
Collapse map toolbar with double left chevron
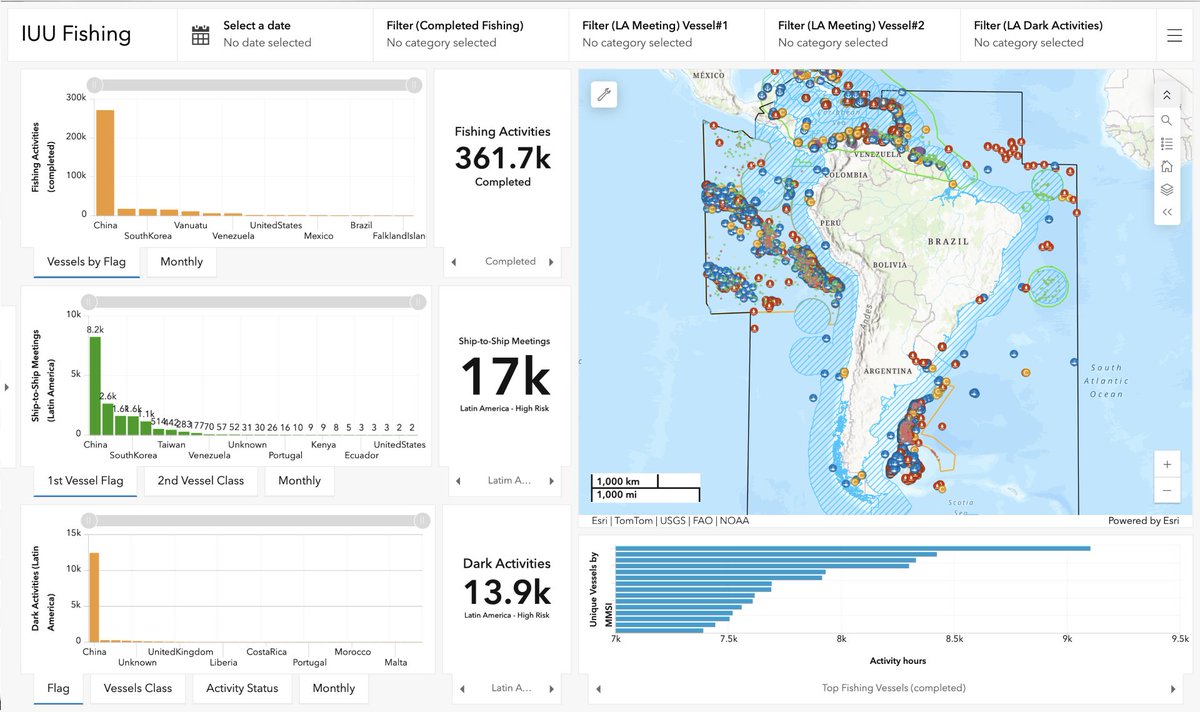point(1166,212)
